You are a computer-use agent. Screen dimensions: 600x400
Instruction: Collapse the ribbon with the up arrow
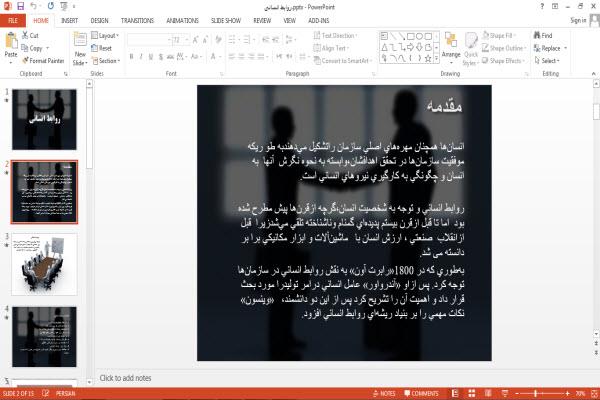click(x=594, y=73)
